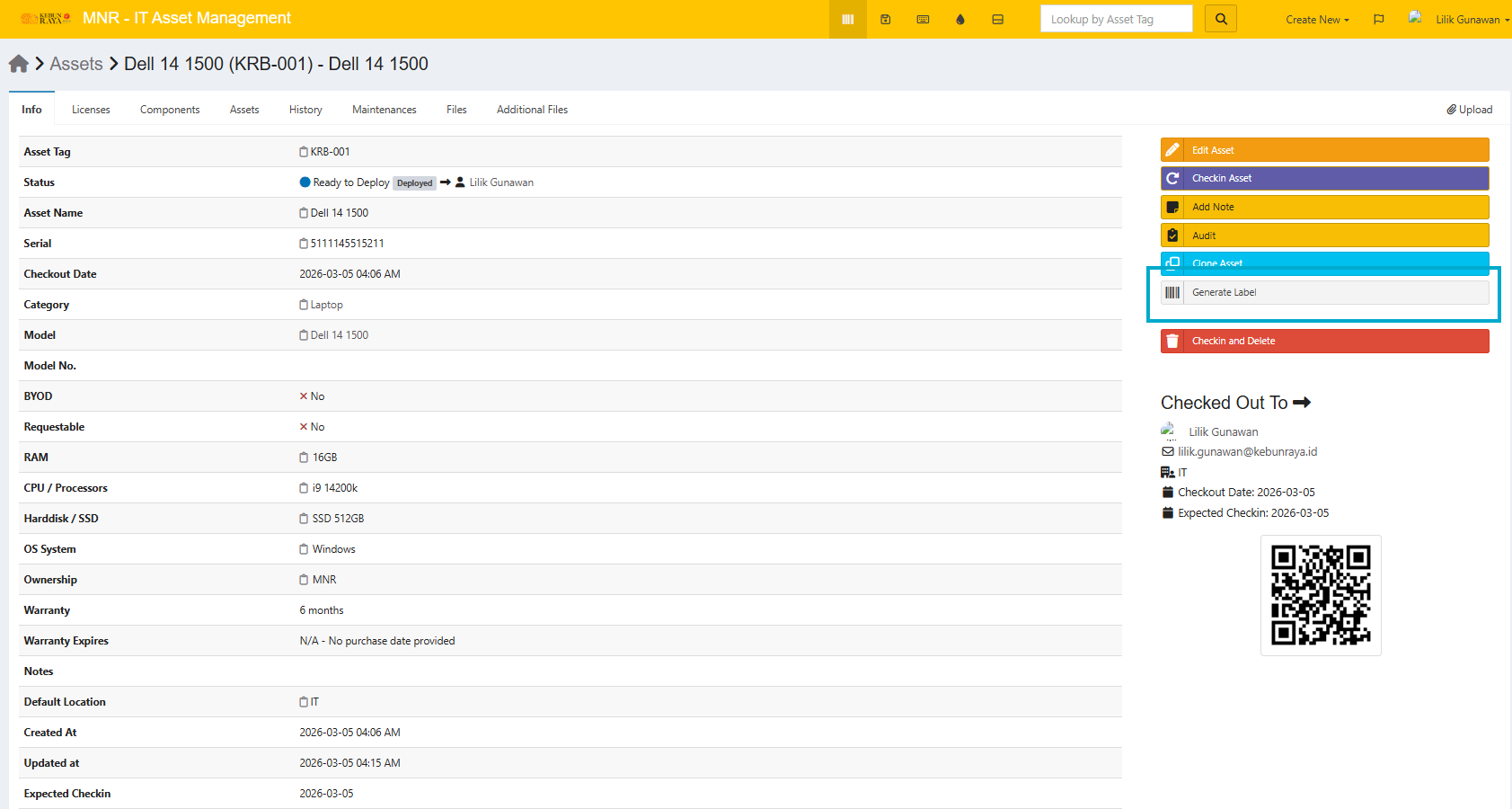Viewport: 1512px width, 809px height.
Task: Go to dashboard via the home icon
Action: [x=18, y=64]
